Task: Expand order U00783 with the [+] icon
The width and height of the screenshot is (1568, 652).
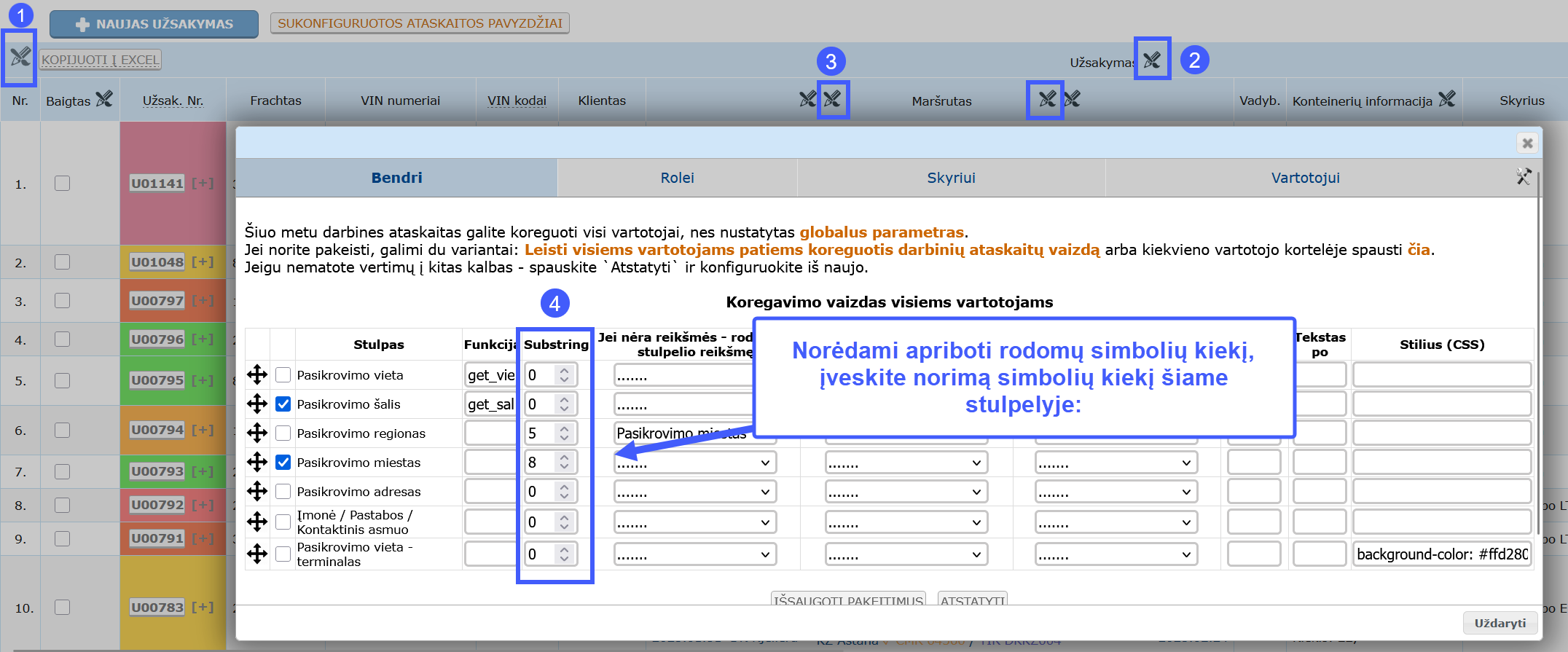Action: pyautogui.click(x=203, y=608)
